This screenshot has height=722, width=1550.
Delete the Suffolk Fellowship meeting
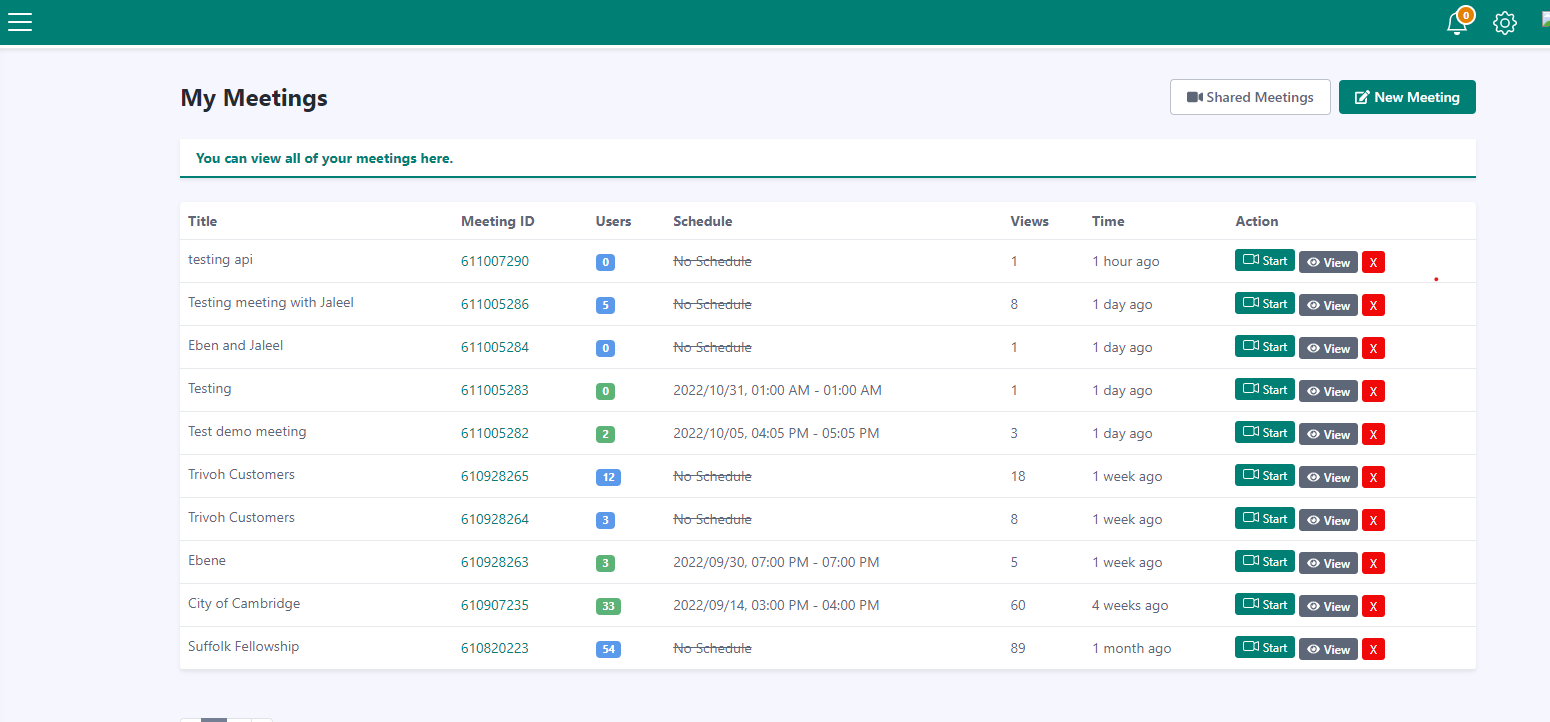point(1373,649)
